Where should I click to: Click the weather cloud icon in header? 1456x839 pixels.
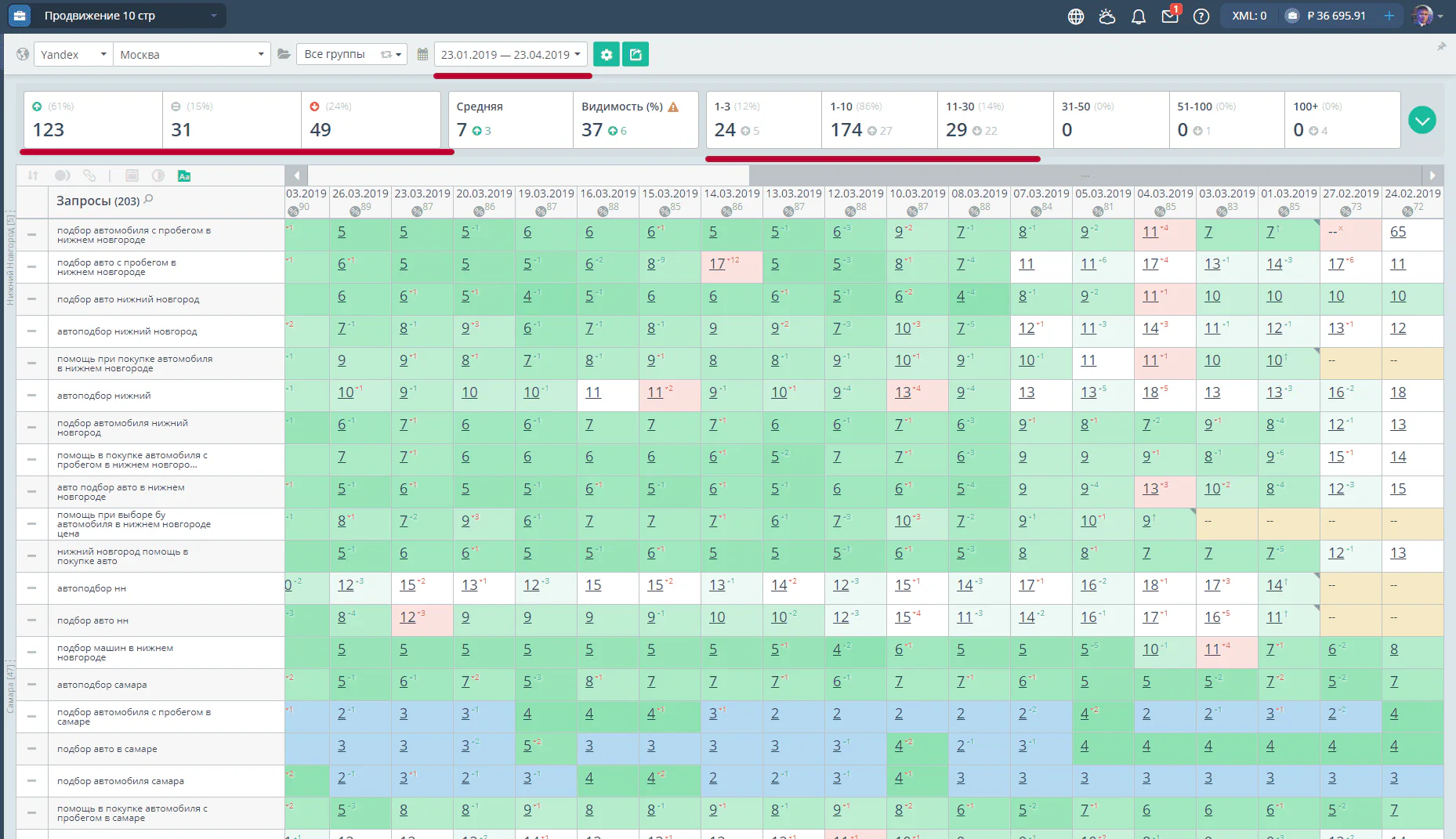(1107, 16)
